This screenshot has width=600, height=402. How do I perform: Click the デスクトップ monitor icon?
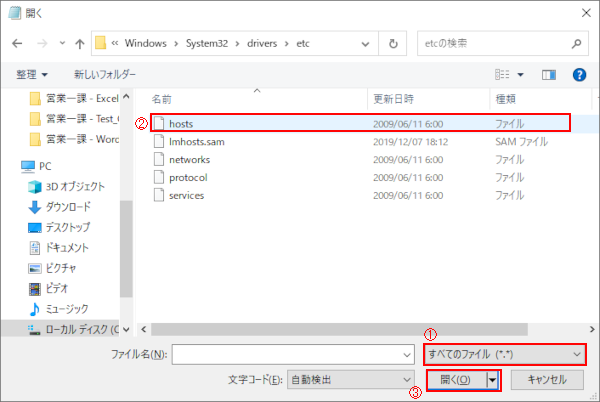click(x=34, y=228)
